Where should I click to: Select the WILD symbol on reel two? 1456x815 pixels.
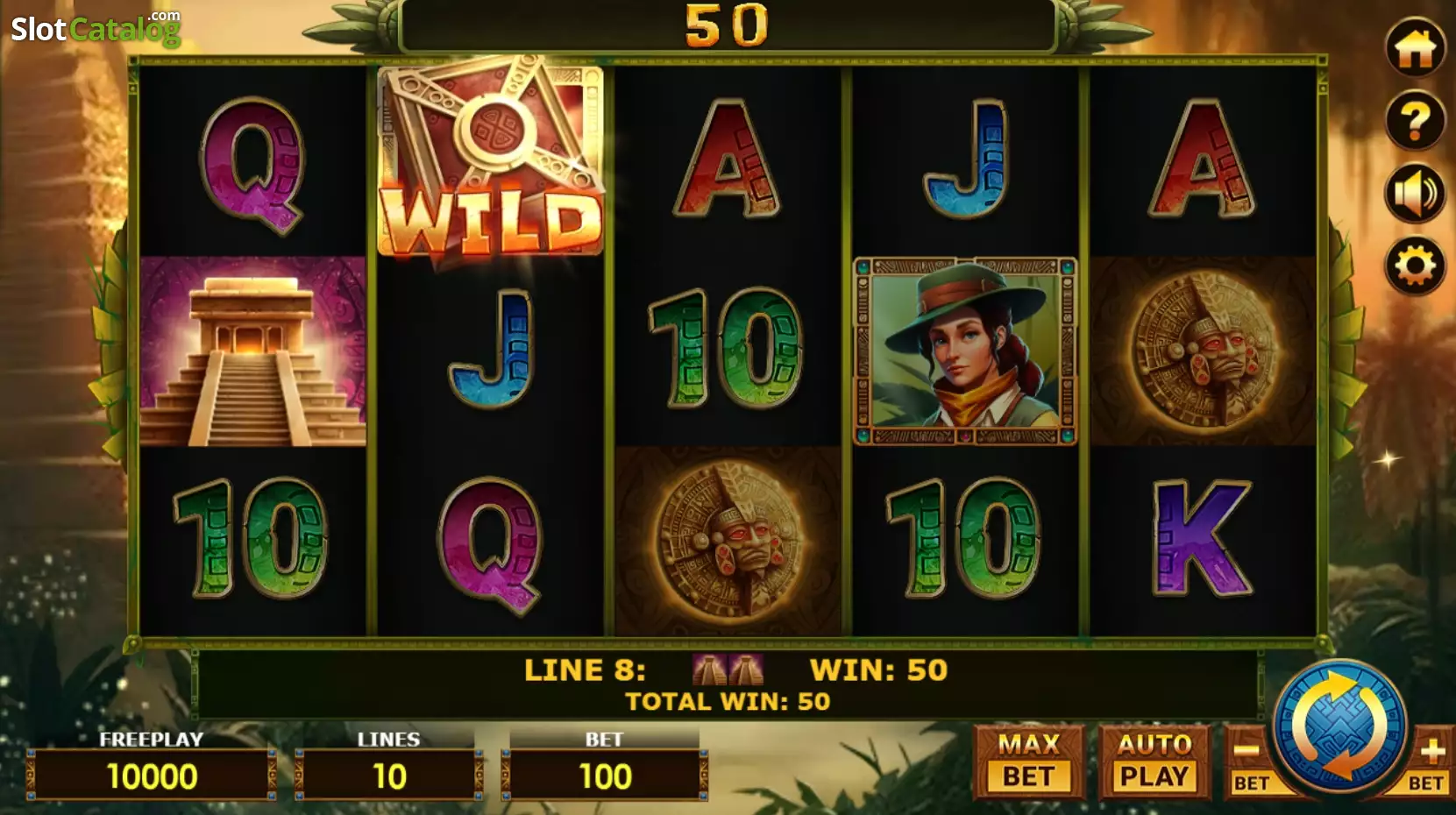(490, 158)
